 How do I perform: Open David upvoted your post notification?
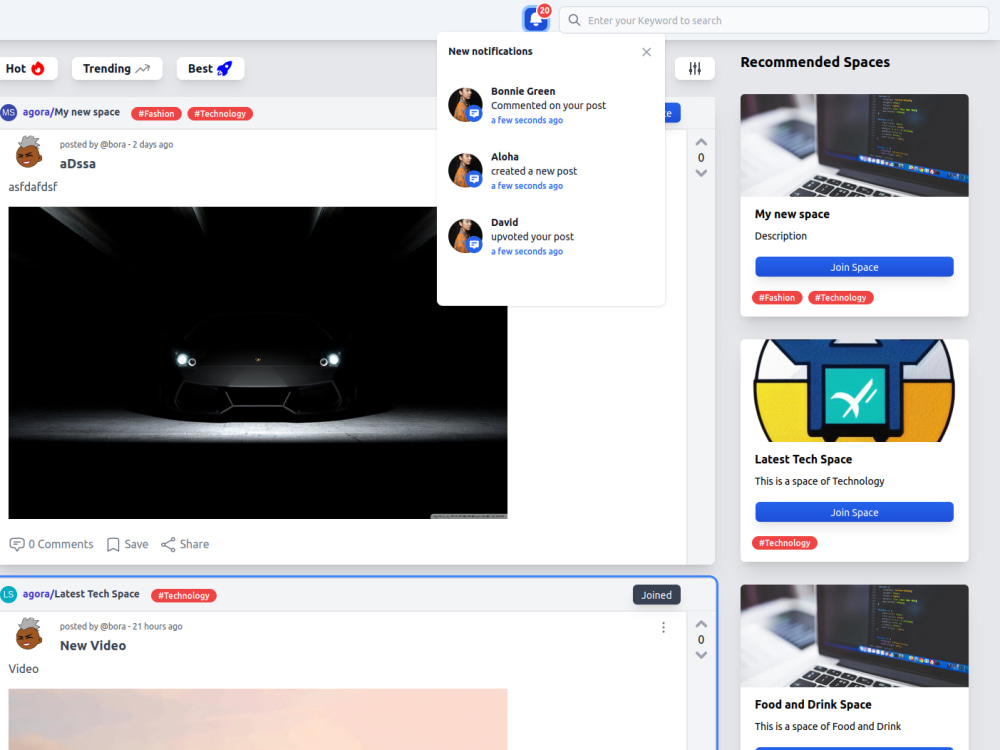tap(550, 237)
